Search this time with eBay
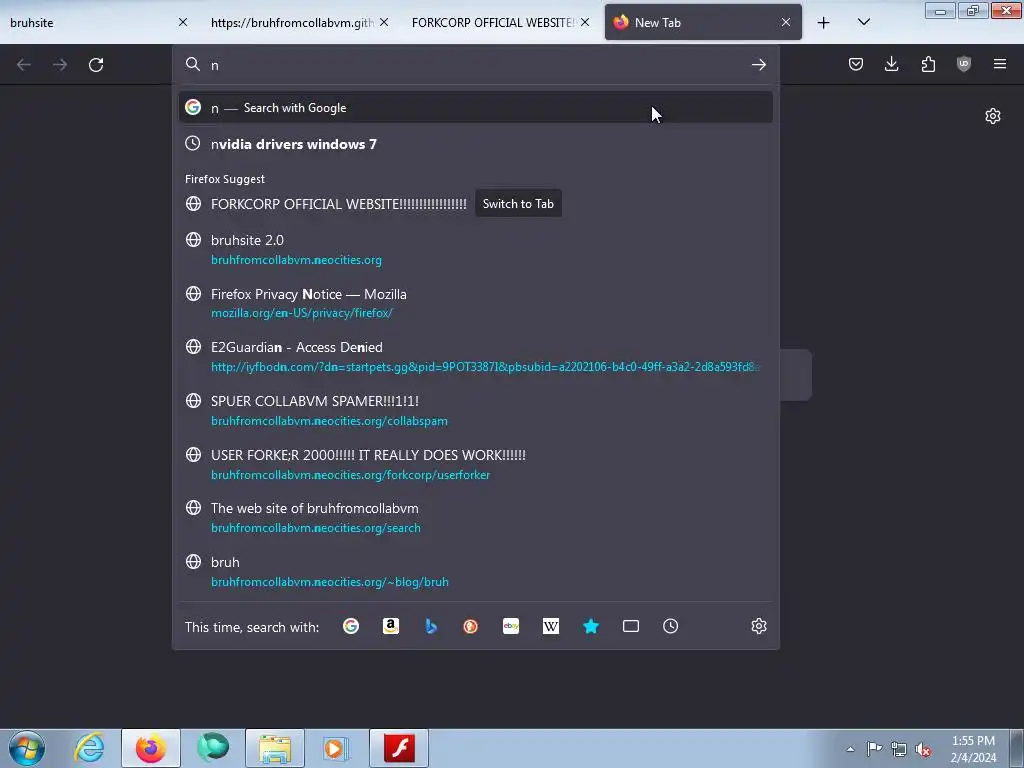Viewport: 1024px width, 768px height. [511, 626]
